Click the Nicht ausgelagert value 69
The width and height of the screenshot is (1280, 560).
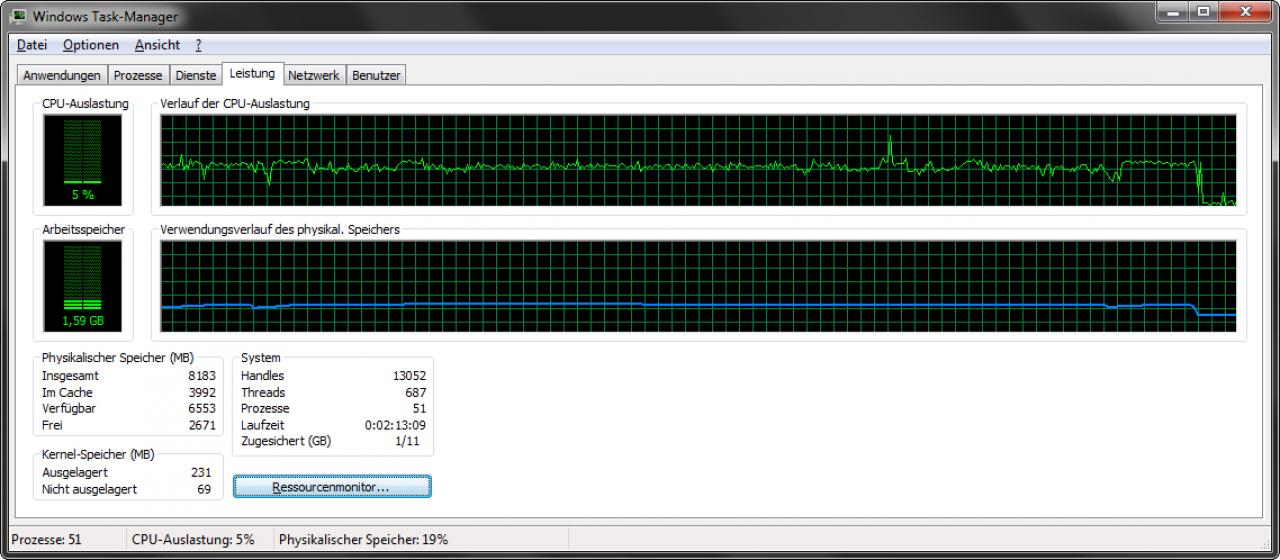[x=204, y=489]
